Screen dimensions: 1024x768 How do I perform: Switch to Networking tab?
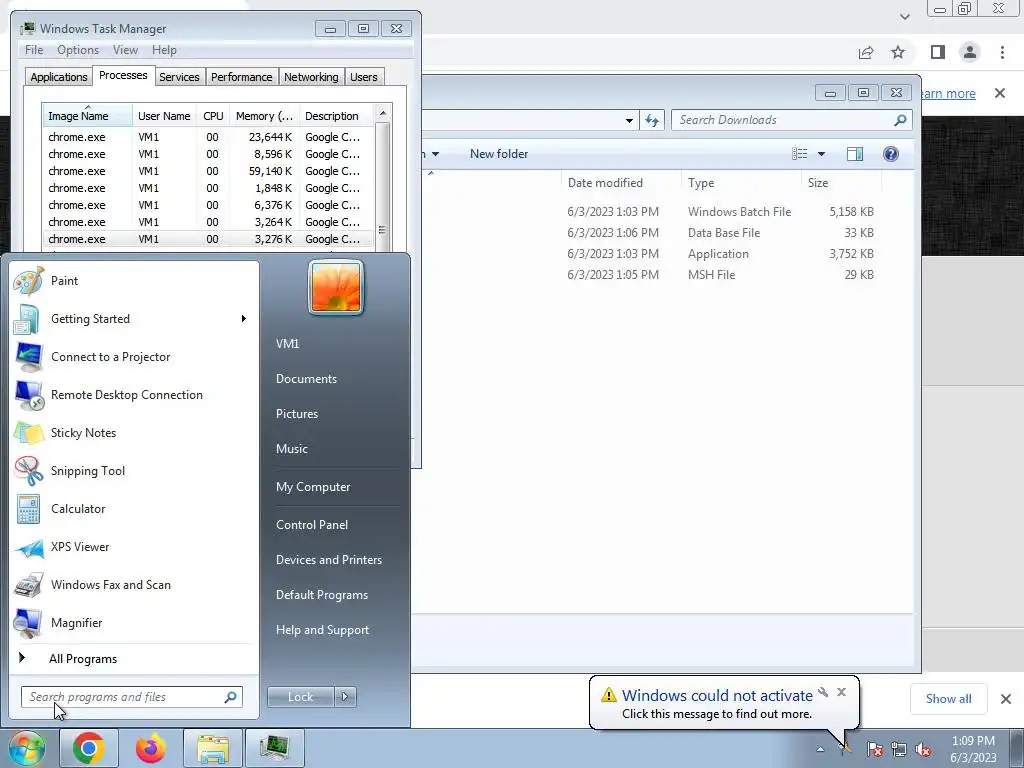(311, 77)
